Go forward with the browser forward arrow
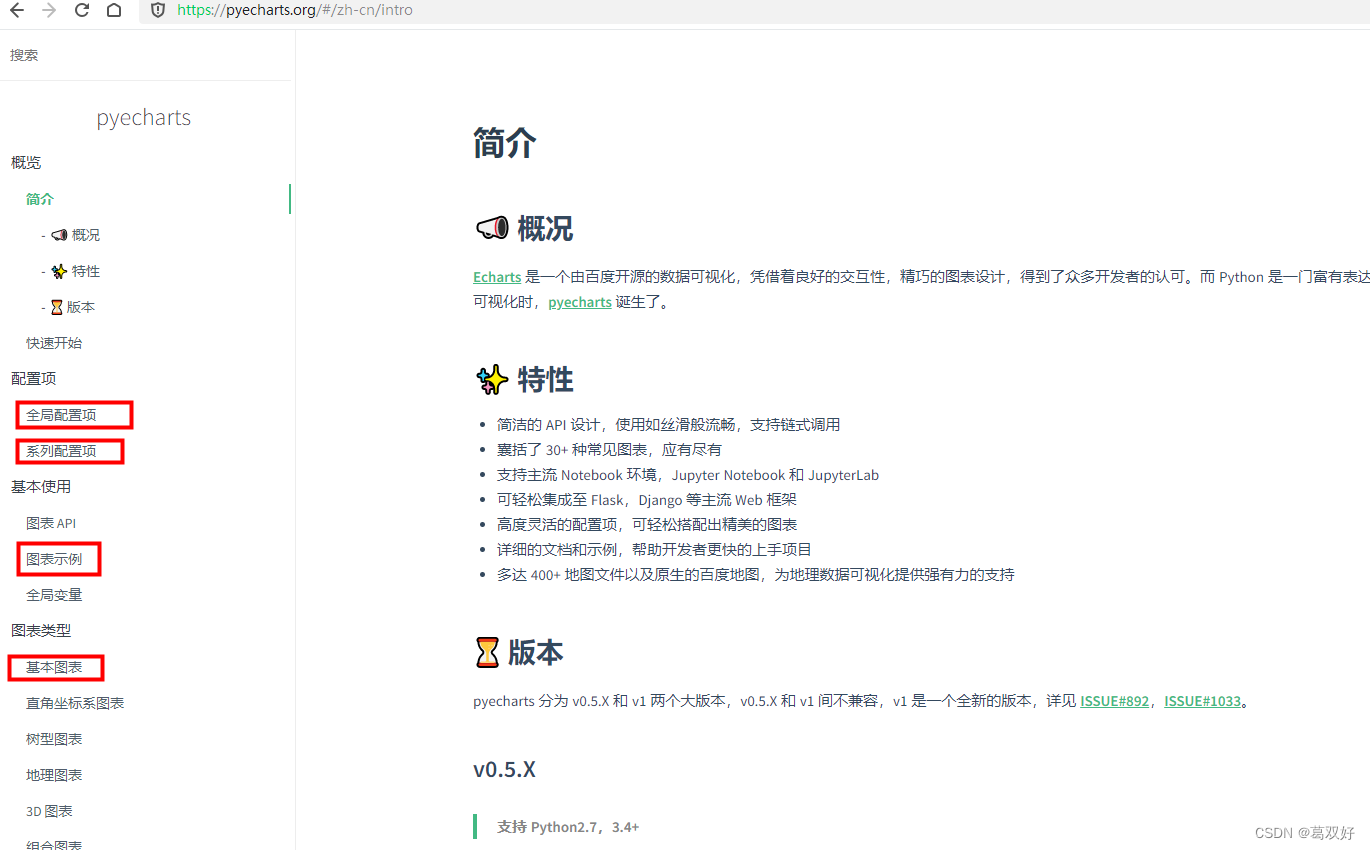 [x=49, y=10]
